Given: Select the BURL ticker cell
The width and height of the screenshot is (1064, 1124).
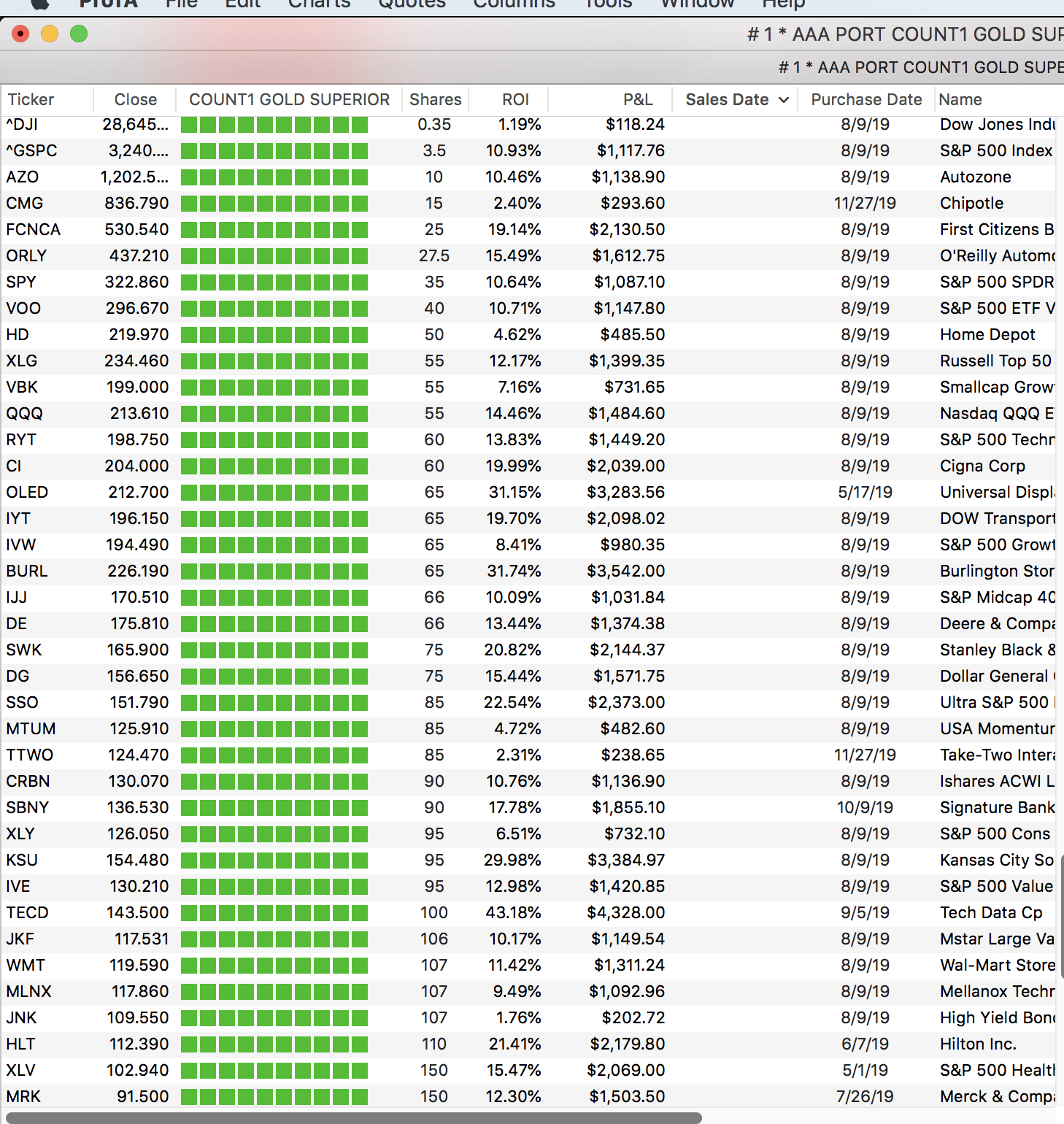Looking at the screenshot, I should (x=27, y=571).
